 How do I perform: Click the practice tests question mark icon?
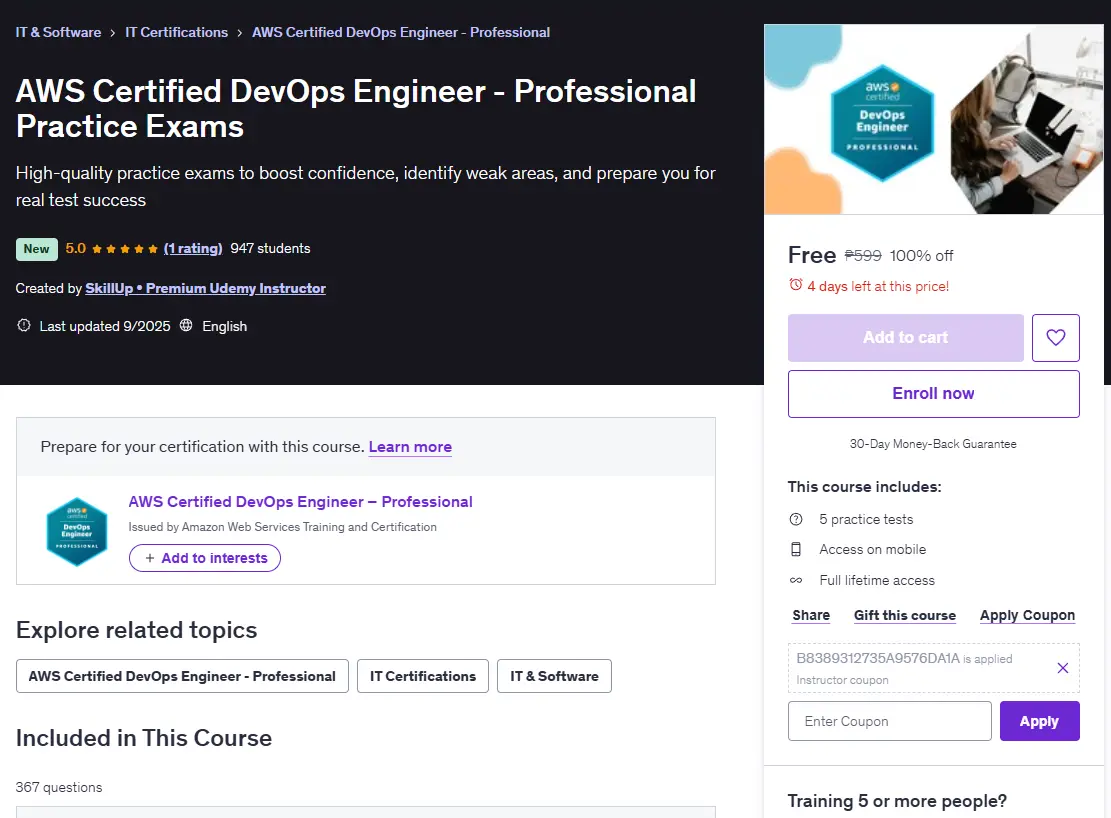point(796,519)
